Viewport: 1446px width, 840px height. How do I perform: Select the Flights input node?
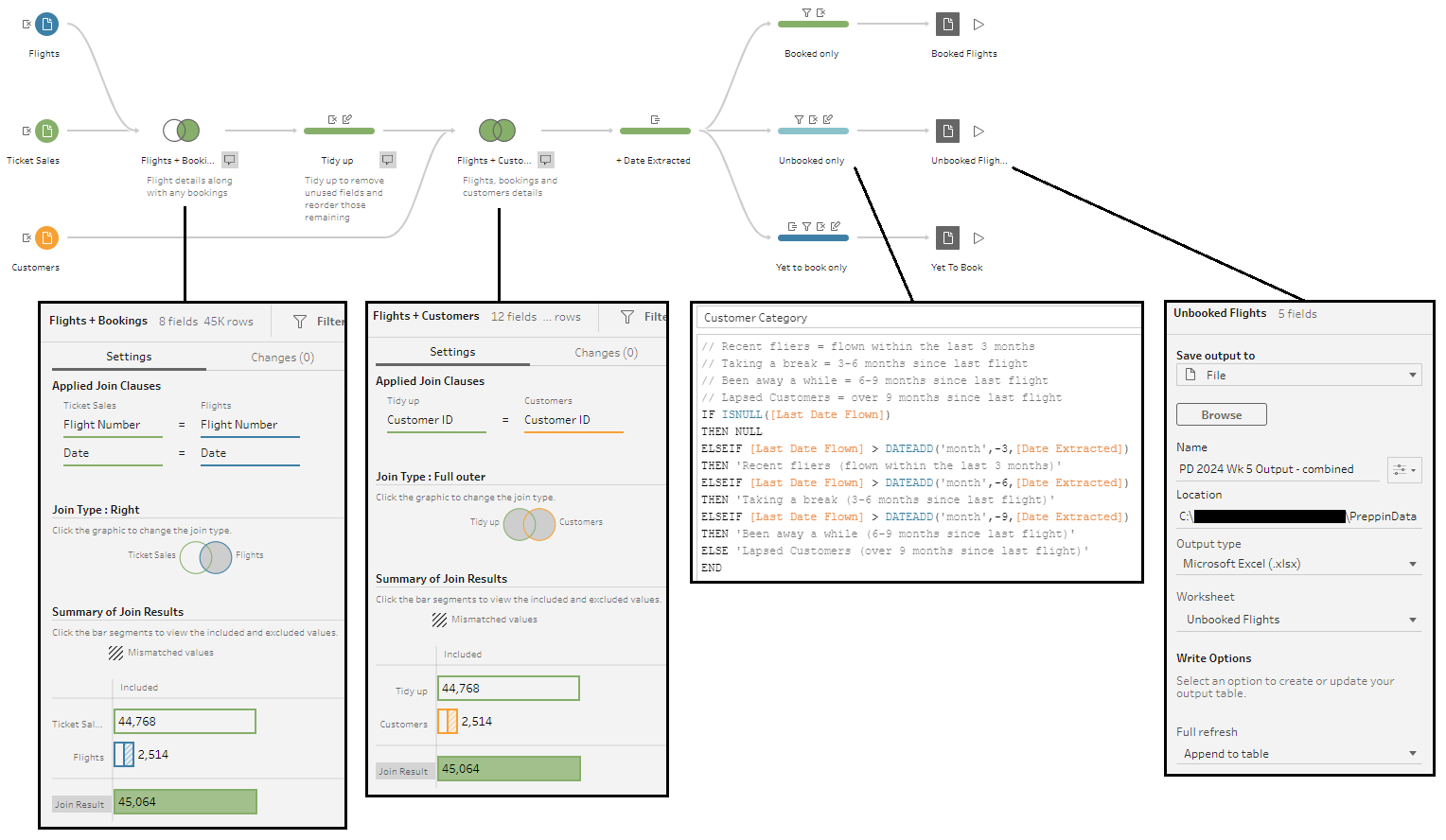46,25
